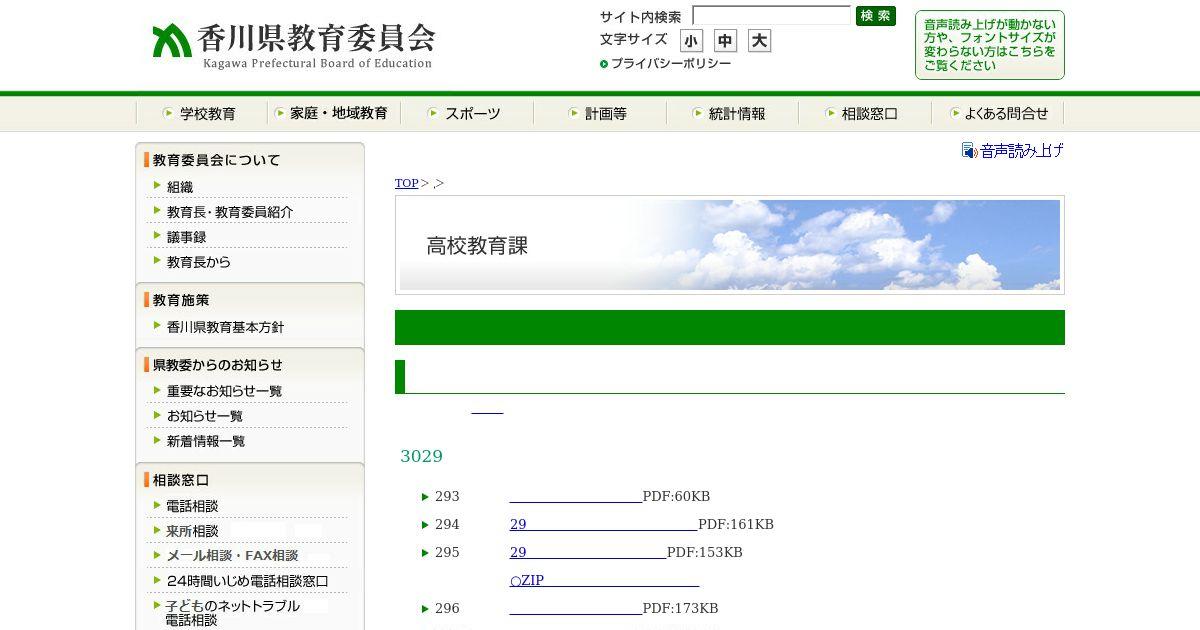Open the 統計情報 navigation menu

pyautogui.click(x=732, y=114)
